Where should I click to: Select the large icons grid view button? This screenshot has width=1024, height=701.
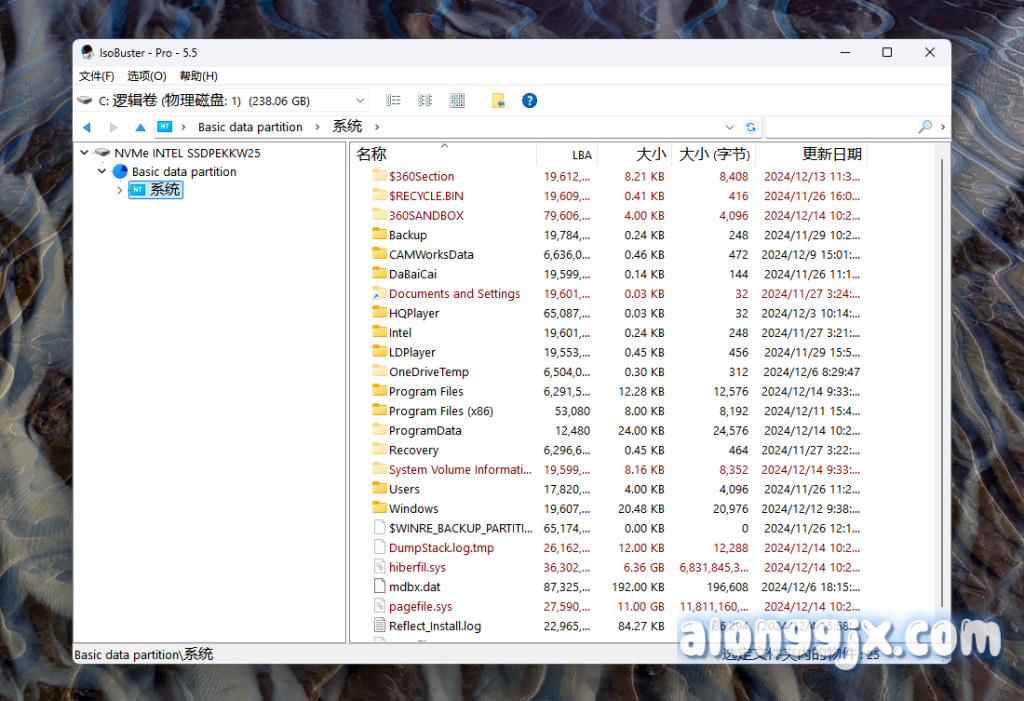click(x=457, y=101)
